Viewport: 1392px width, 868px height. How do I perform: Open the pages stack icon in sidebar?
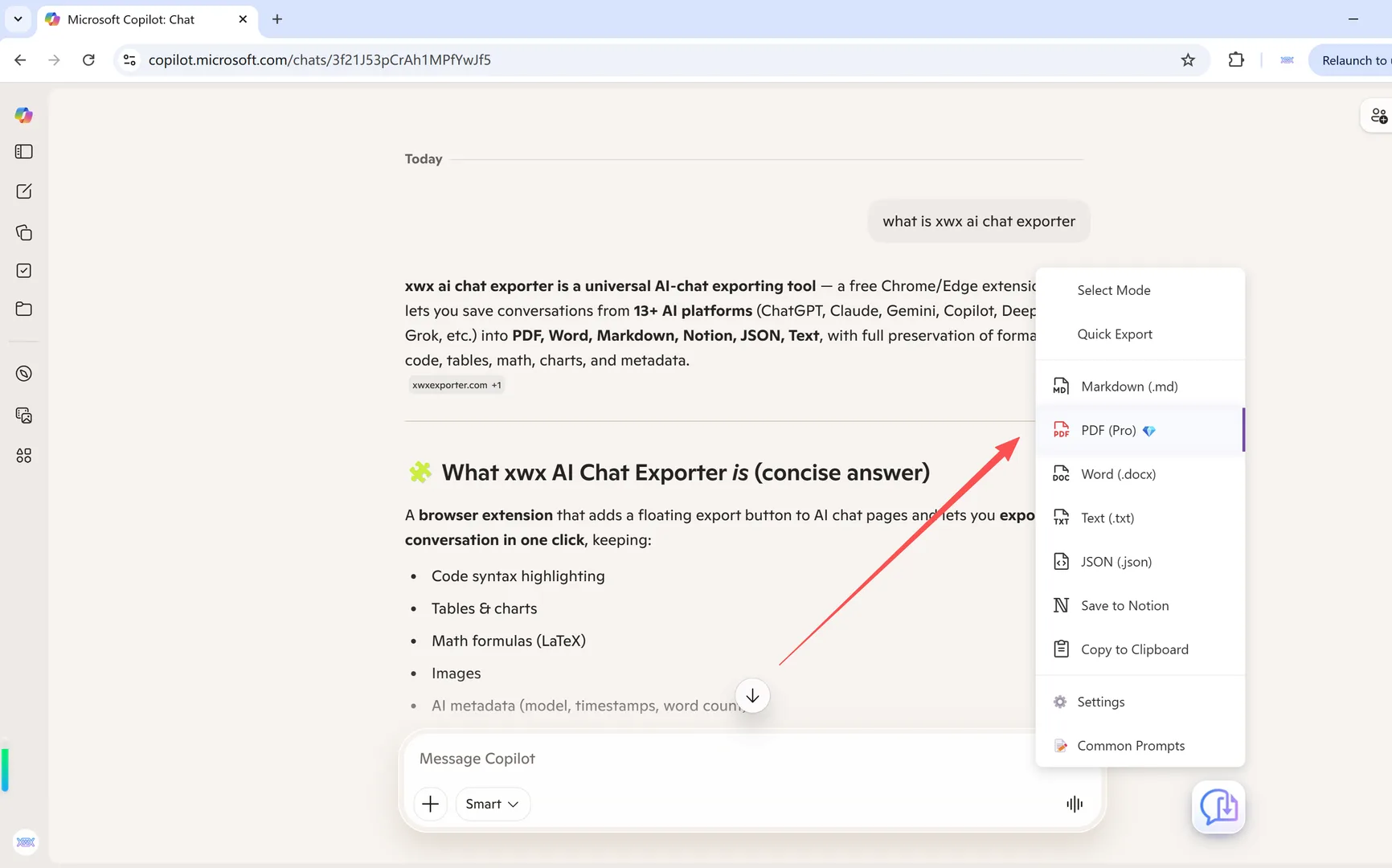[x=24, y=232]
